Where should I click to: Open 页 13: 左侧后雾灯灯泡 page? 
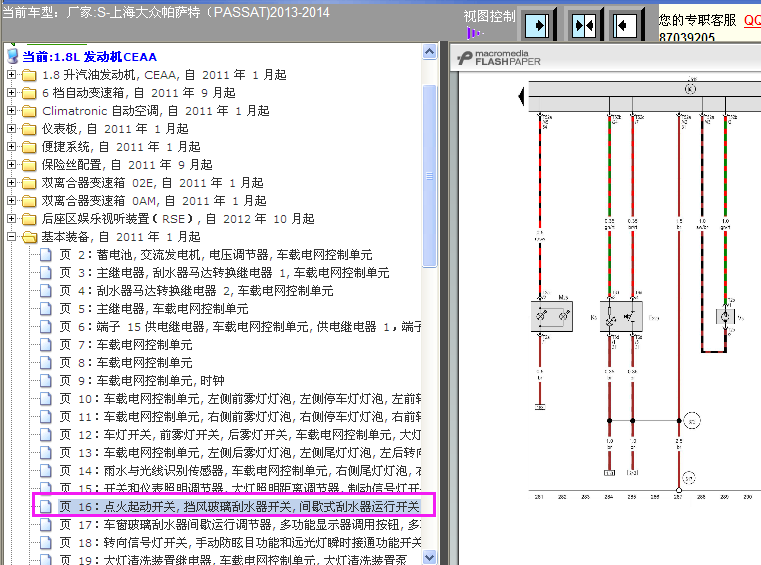click(x=240, y=452)
